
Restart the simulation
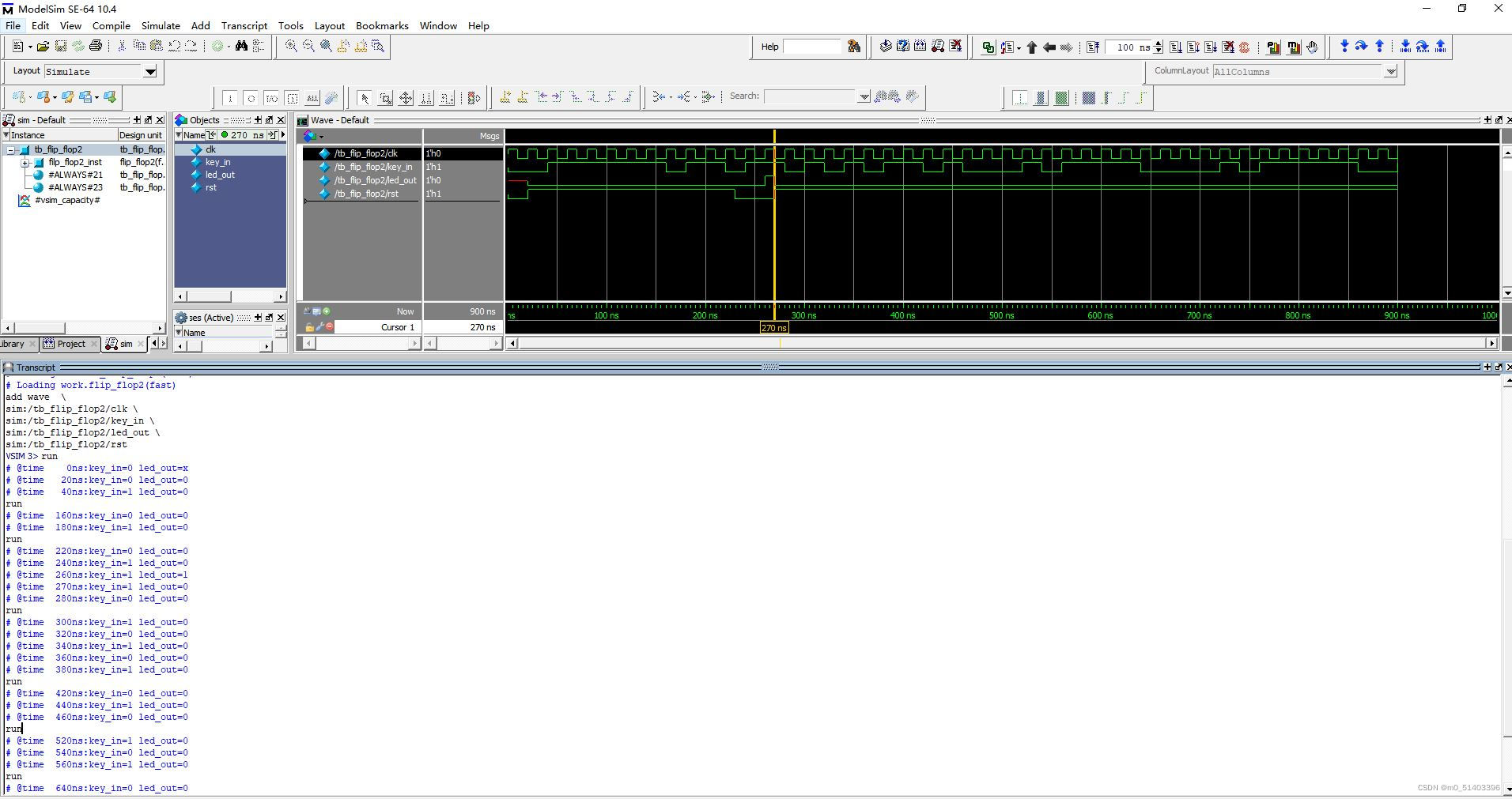(x=1093, y=47)
